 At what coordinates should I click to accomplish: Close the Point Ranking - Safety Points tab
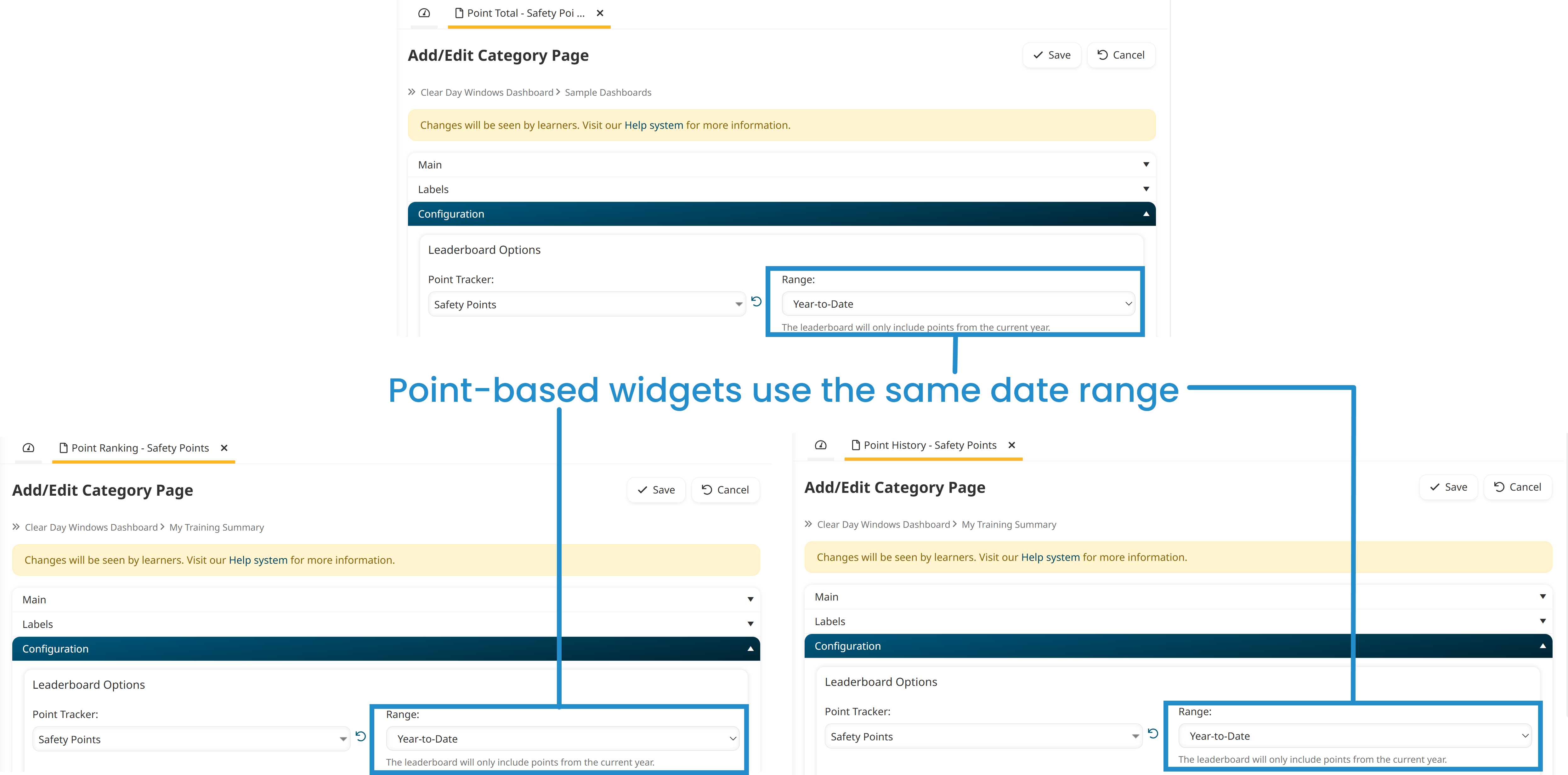pyautogui.click(x=224, y=448)
